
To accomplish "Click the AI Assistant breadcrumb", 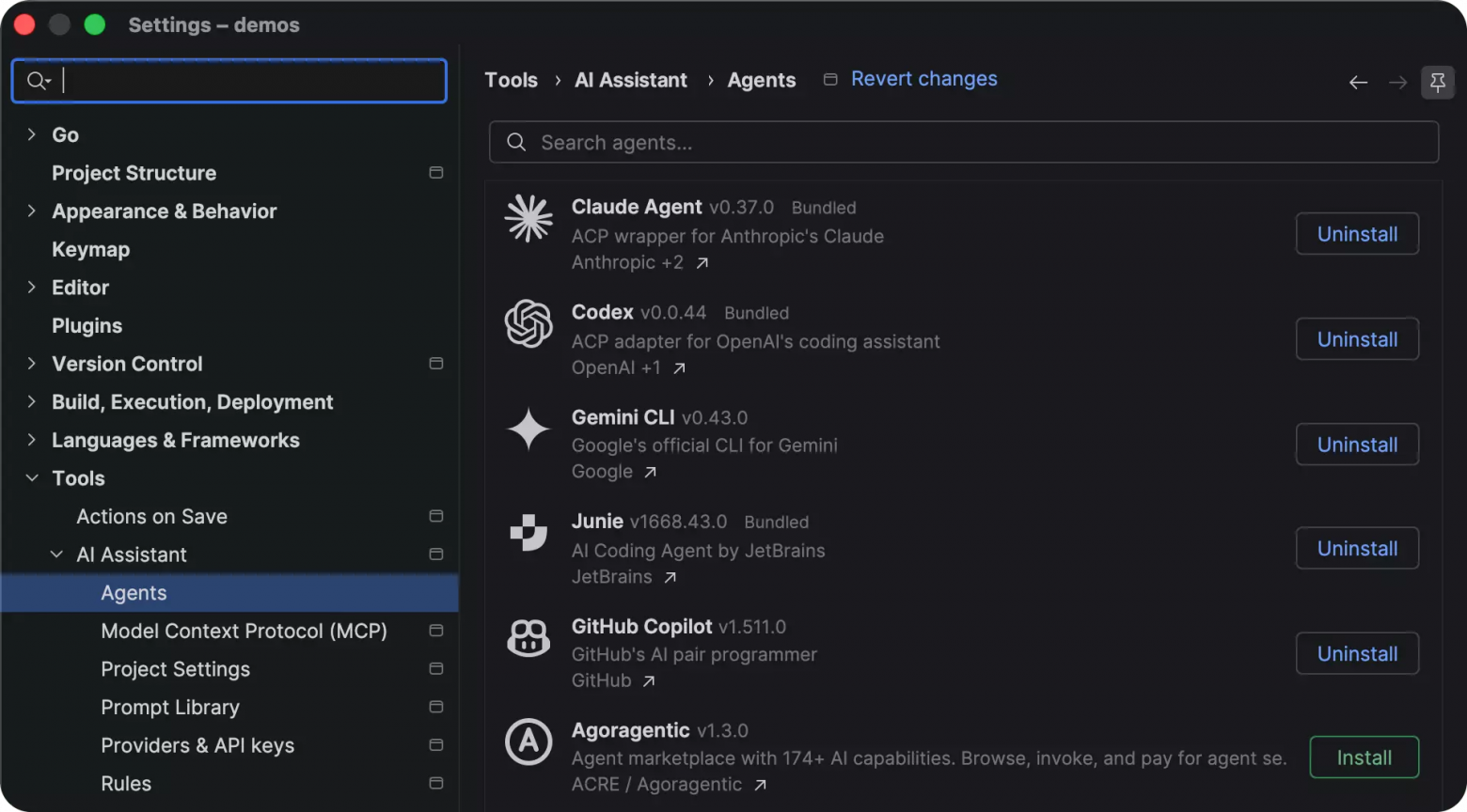I will [x=631, y=80].
